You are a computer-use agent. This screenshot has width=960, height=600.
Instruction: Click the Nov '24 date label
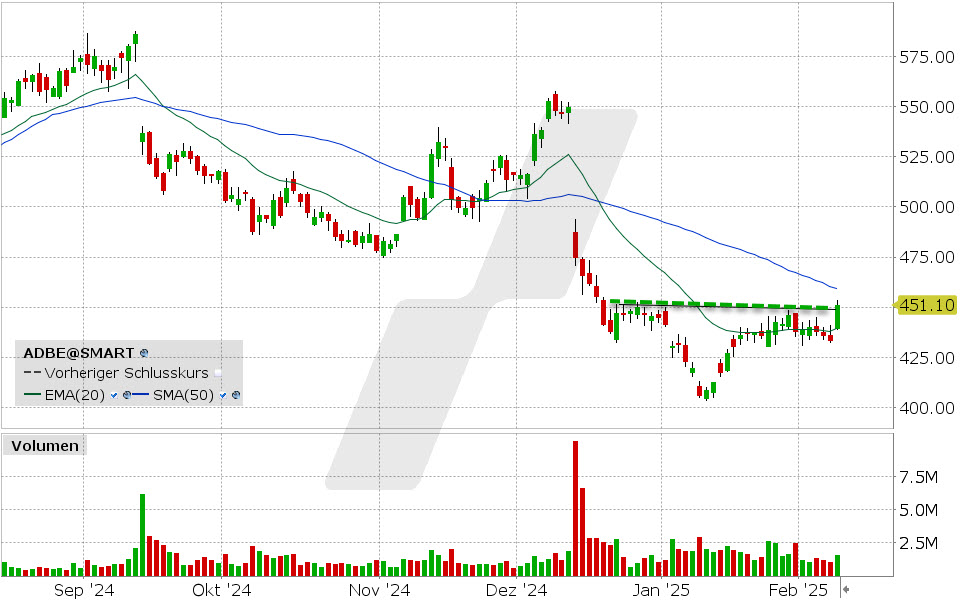point(380,590)
